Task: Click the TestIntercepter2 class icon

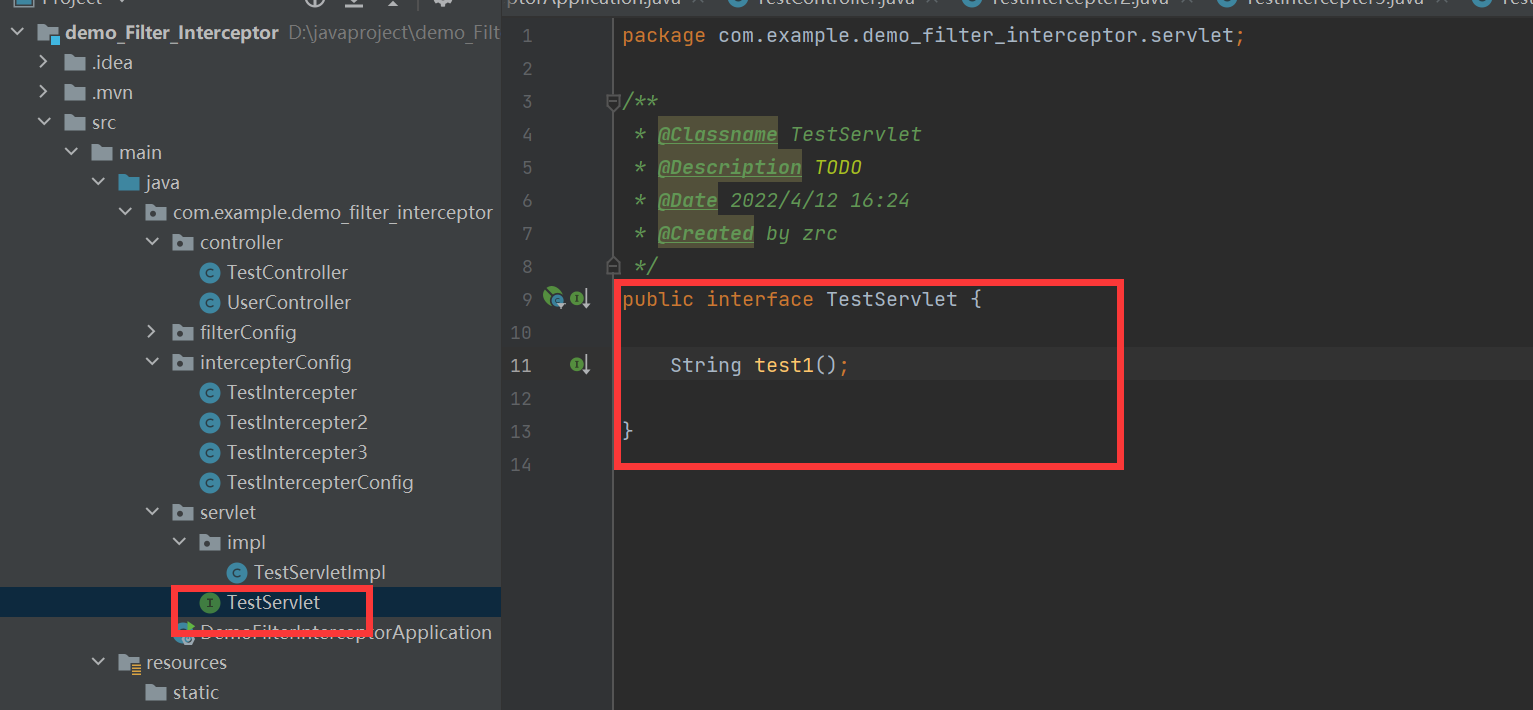Action: pos(209,423)
